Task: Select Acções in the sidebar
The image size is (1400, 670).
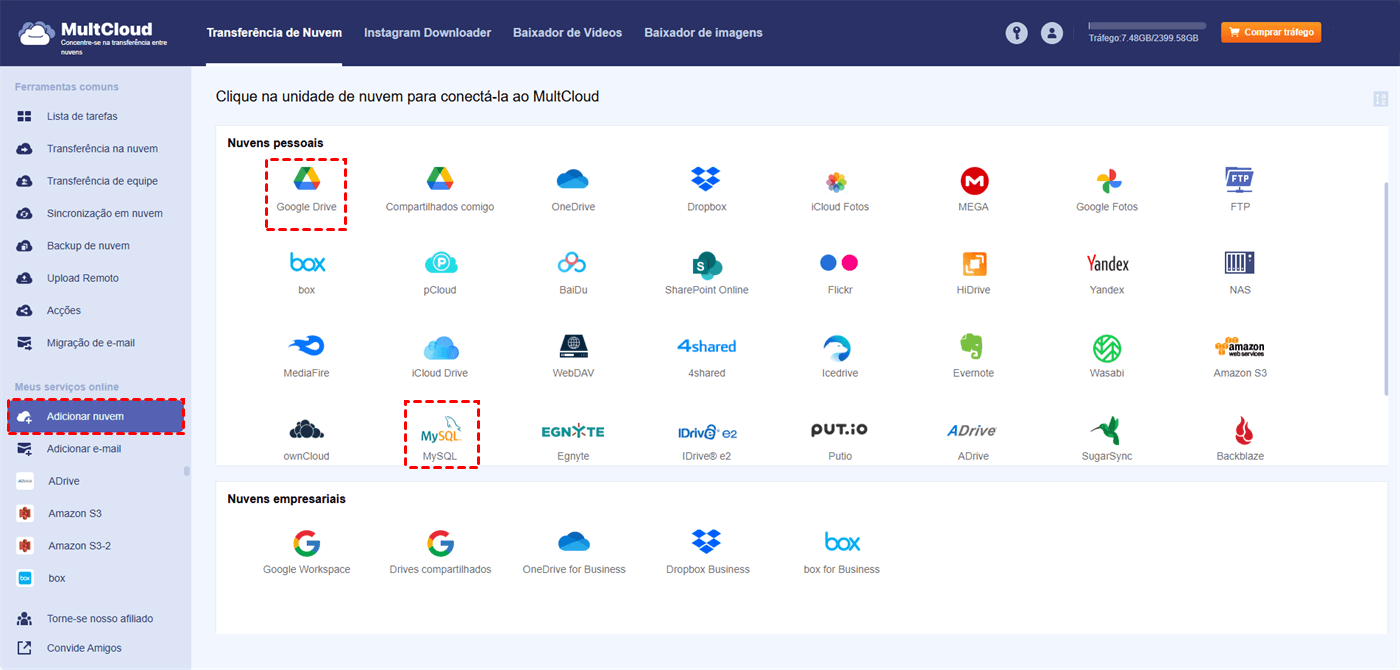Action: coord(64,310)
